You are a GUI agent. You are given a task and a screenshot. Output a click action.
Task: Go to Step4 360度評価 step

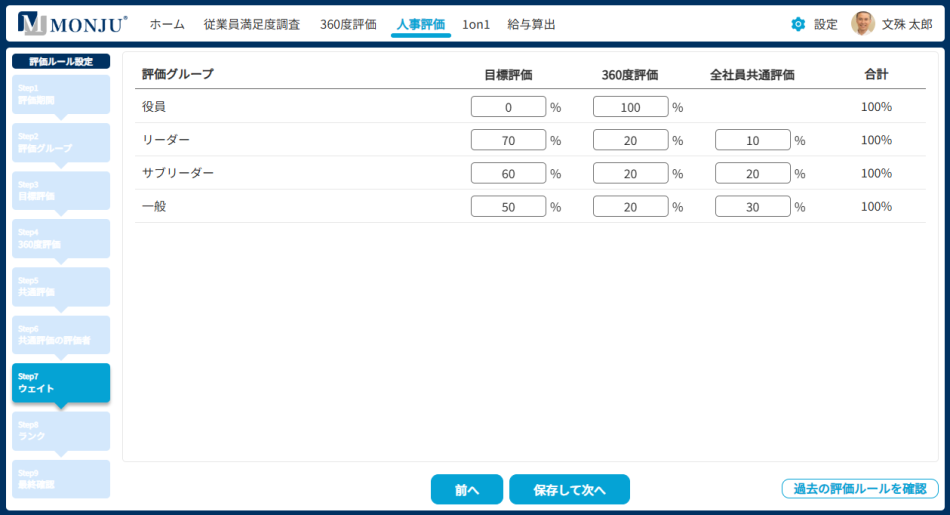(61, 238)
